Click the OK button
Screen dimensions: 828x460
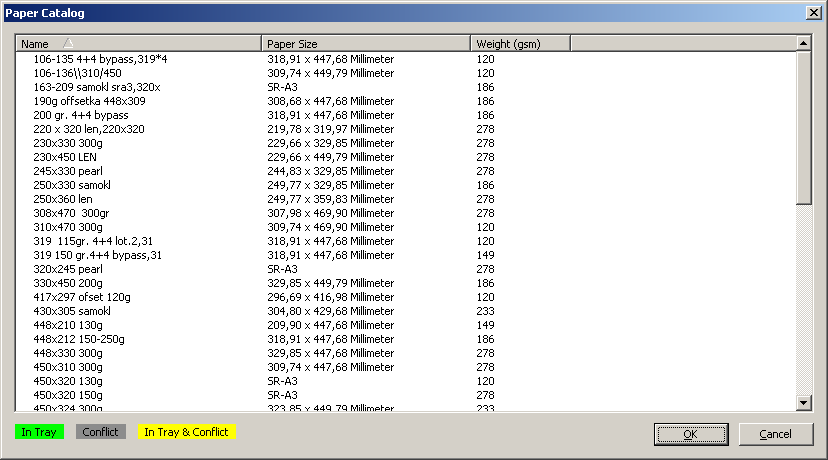click(x=691, y=434)
